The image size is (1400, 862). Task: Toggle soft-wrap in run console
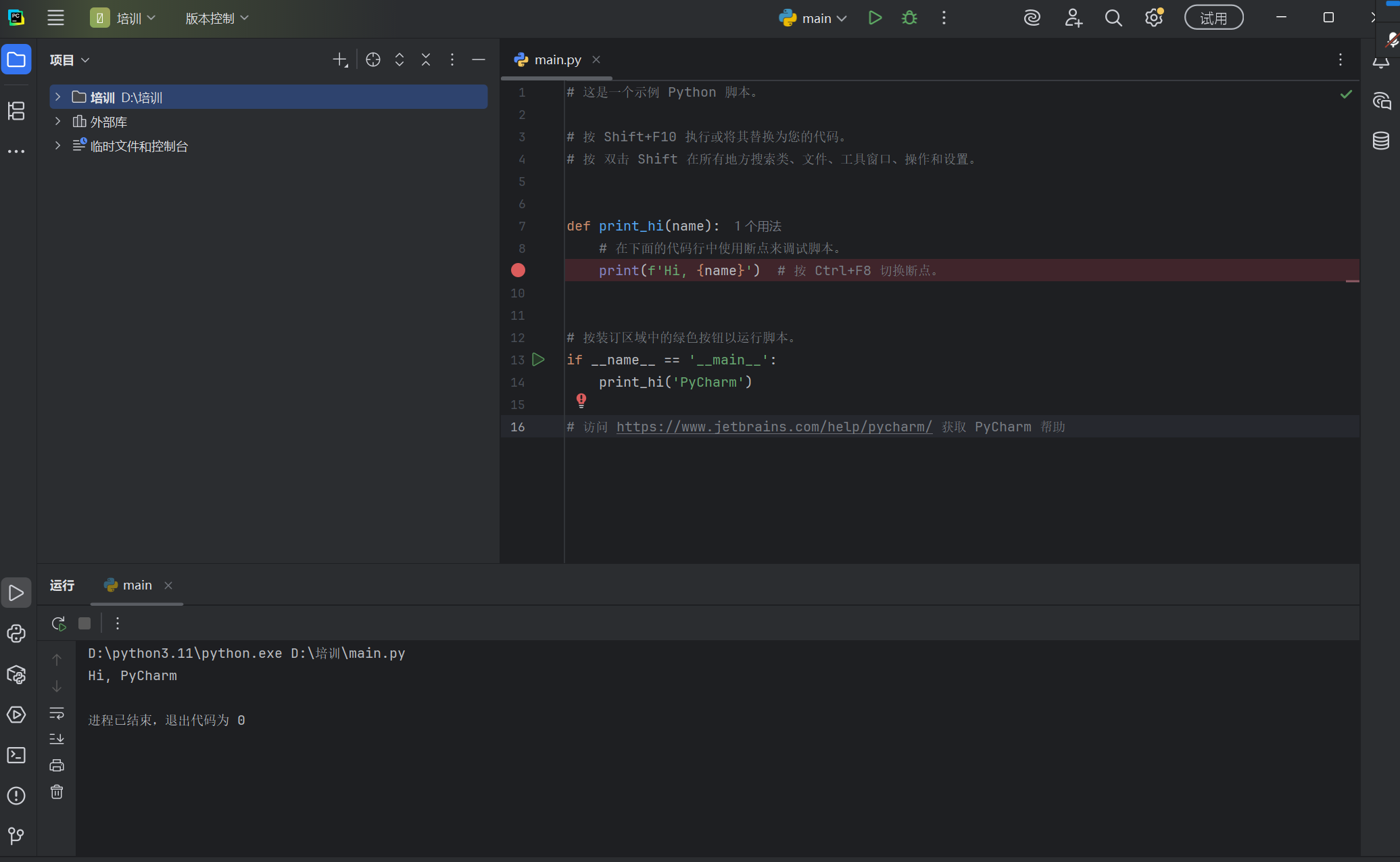coord(57,713)
